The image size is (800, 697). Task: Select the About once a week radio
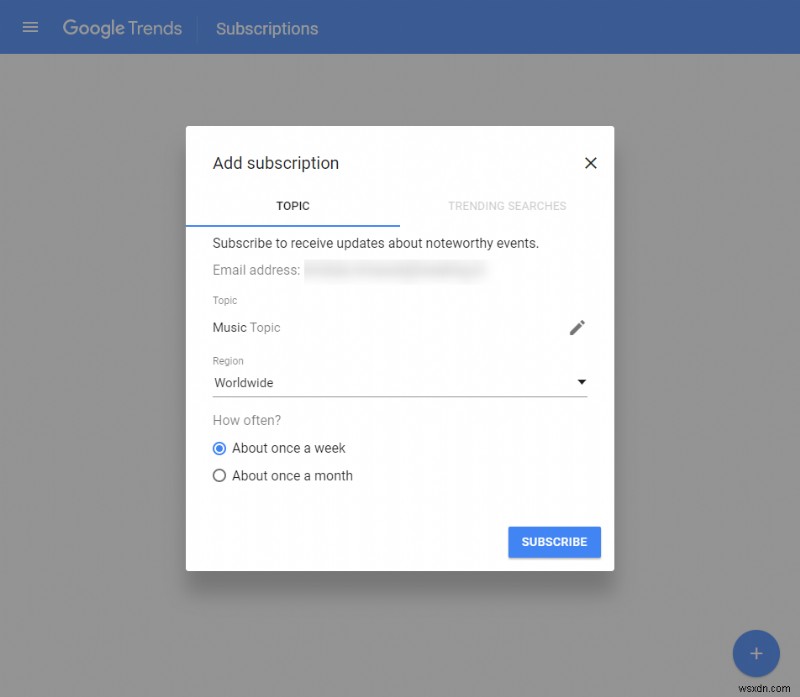(x=220, y=448)
